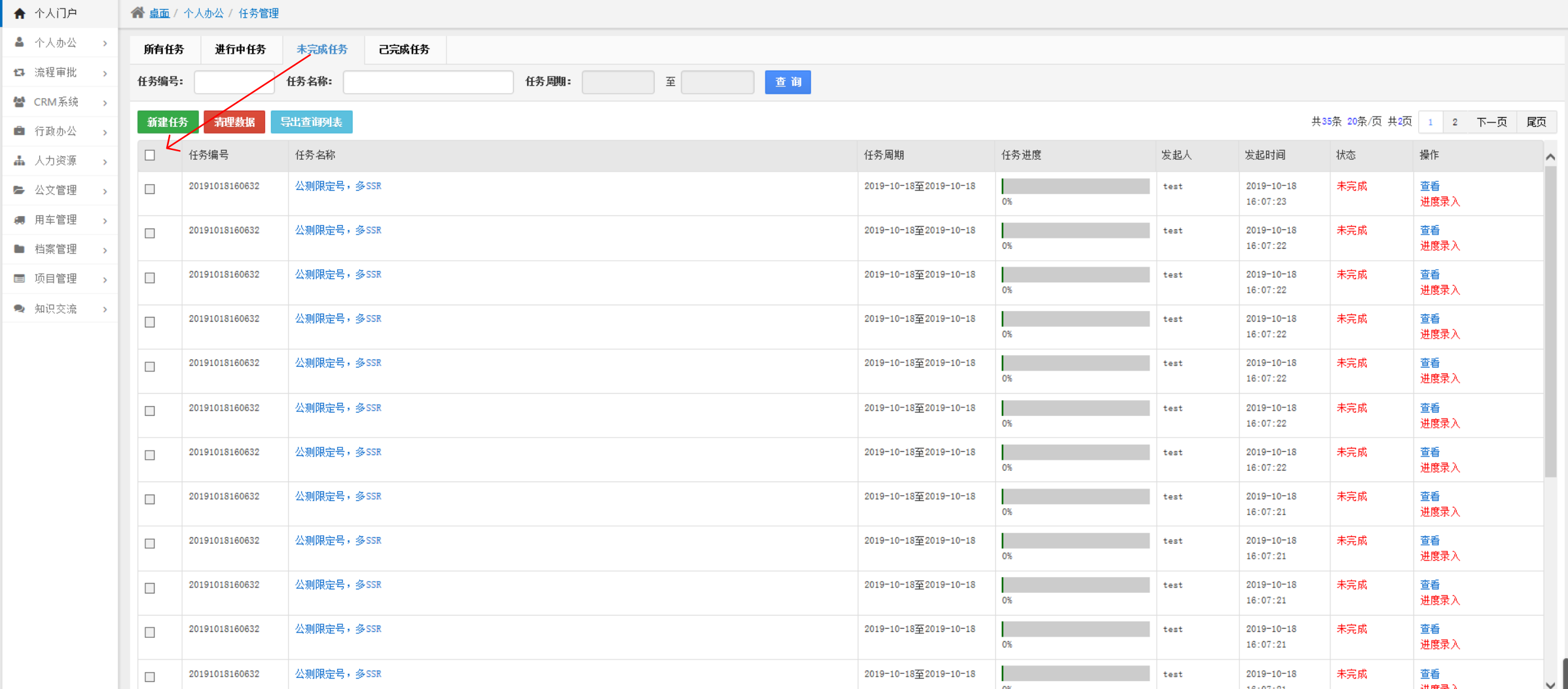Click the green 新建任务 button
The width and height of the screenshot is (1568, 689).
(168, 122)
